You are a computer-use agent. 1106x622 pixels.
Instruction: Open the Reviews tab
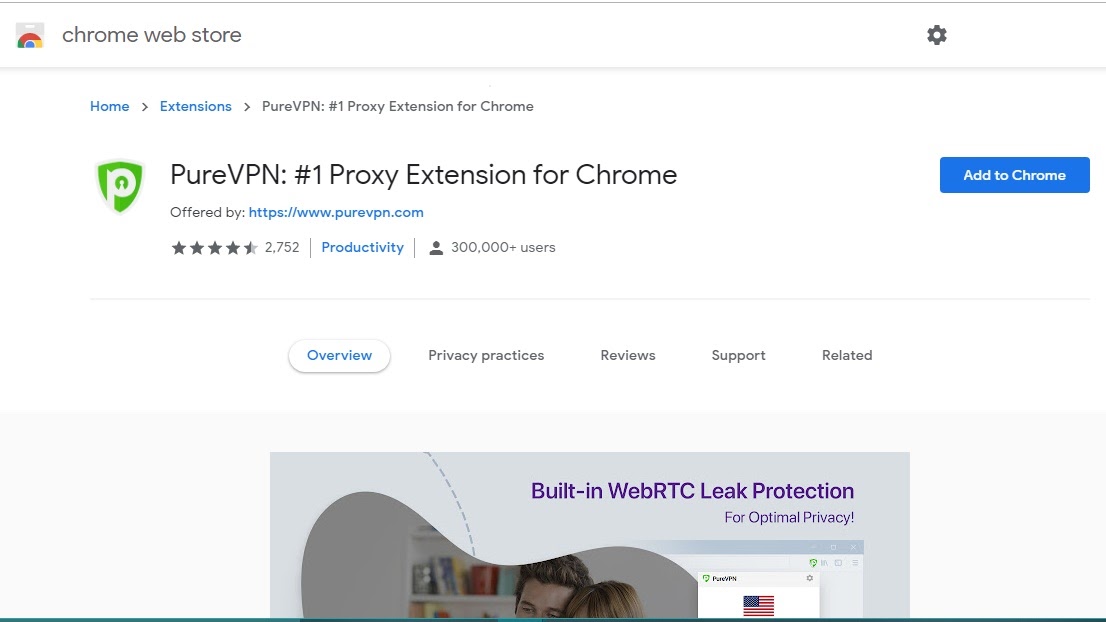(x=628, y=355)
